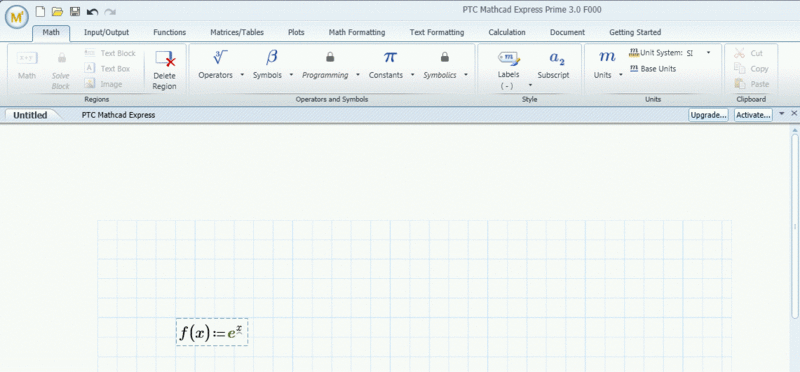Viewport: 800px width, 372px height.
Task: Undo the last action
Action: [x=92, y=11]
